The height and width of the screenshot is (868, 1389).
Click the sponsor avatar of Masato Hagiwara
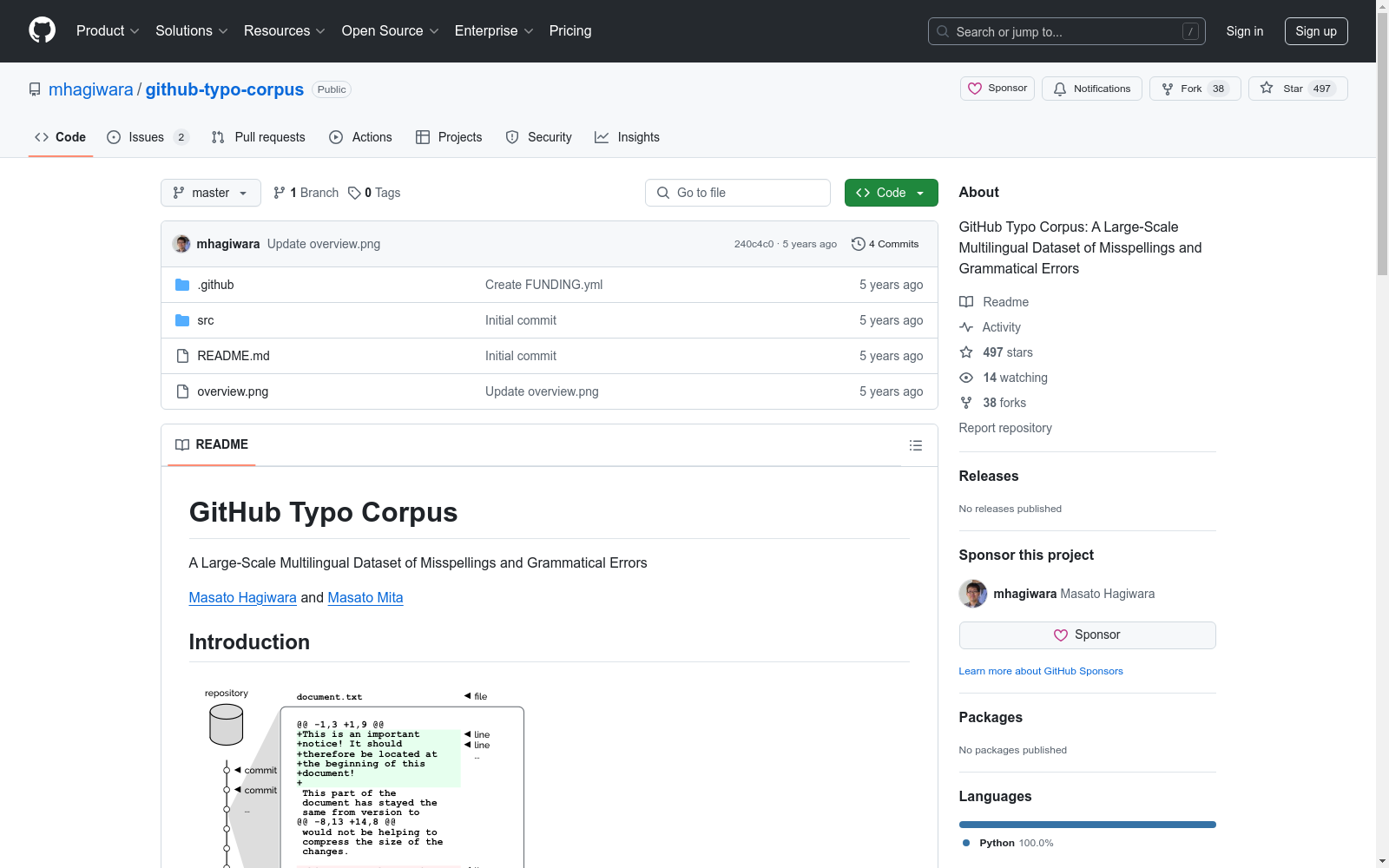click(973, 594)
